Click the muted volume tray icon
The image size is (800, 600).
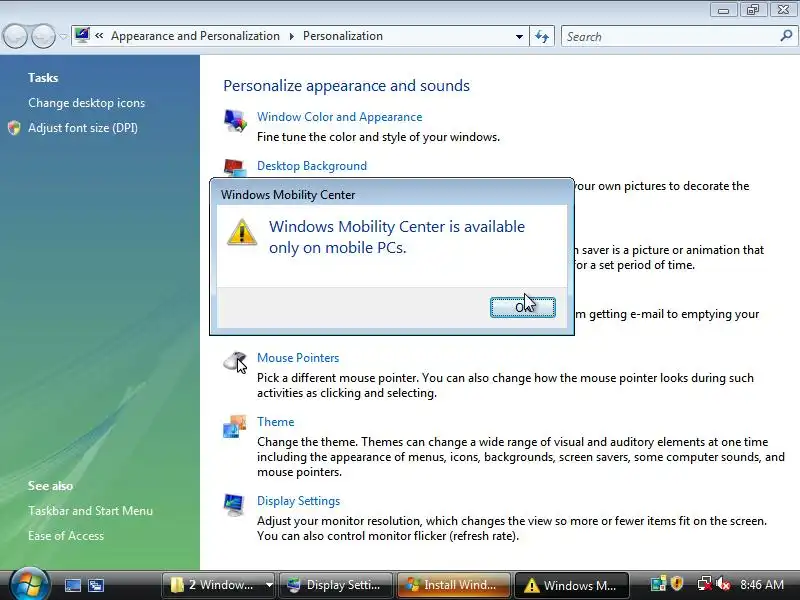pyautogui.click(x=723, y=584)
